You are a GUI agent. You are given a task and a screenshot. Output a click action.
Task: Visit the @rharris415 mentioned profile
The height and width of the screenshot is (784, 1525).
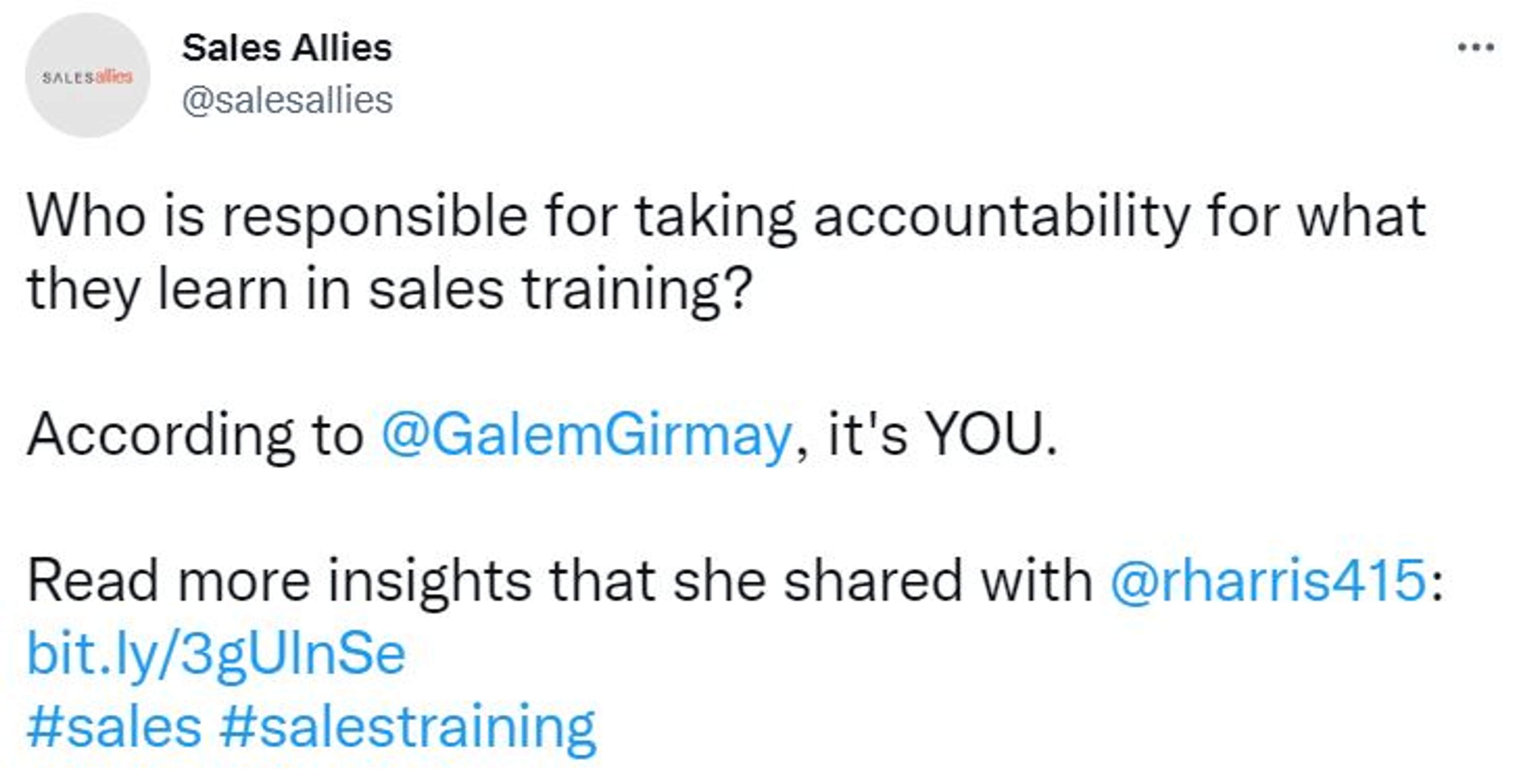tap(1267, 580)
